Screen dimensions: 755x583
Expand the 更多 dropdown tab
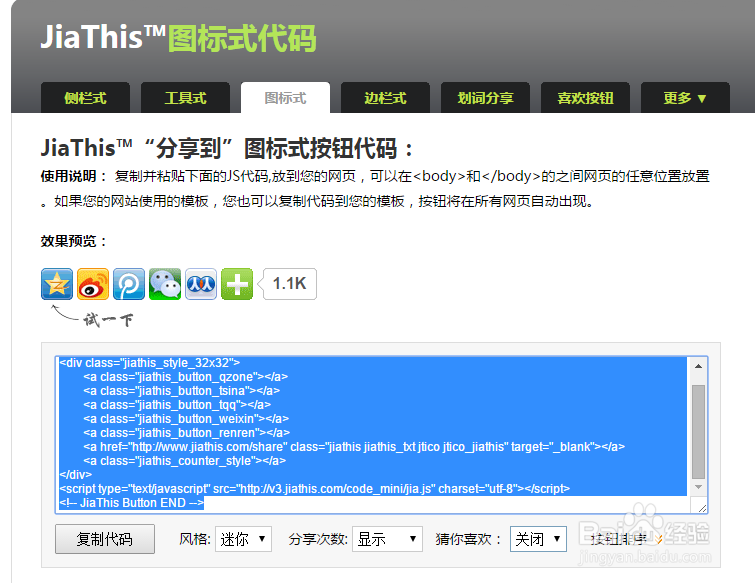click(x=685, y=98)
